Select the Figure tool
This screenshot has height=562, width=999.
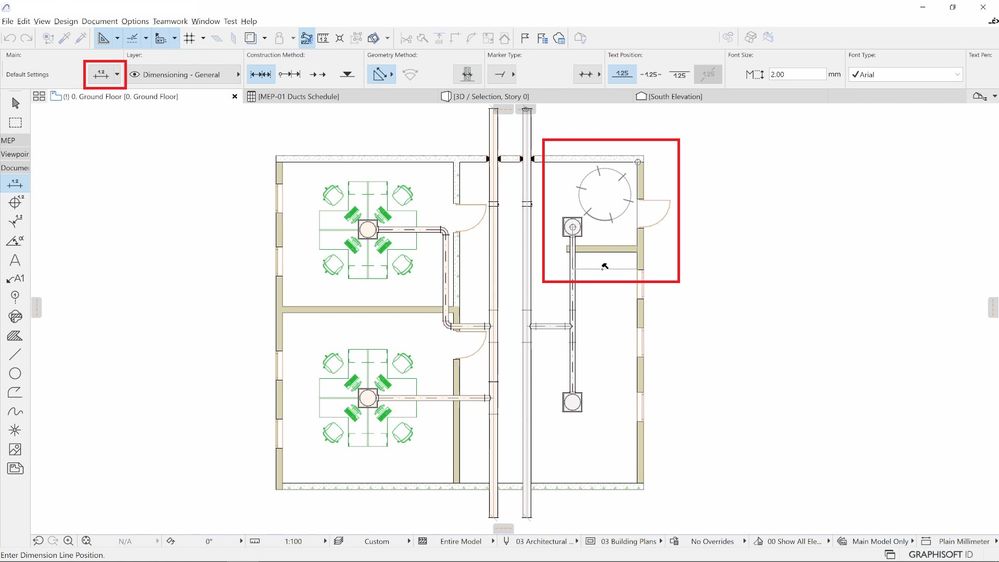[x=15, y=449]
